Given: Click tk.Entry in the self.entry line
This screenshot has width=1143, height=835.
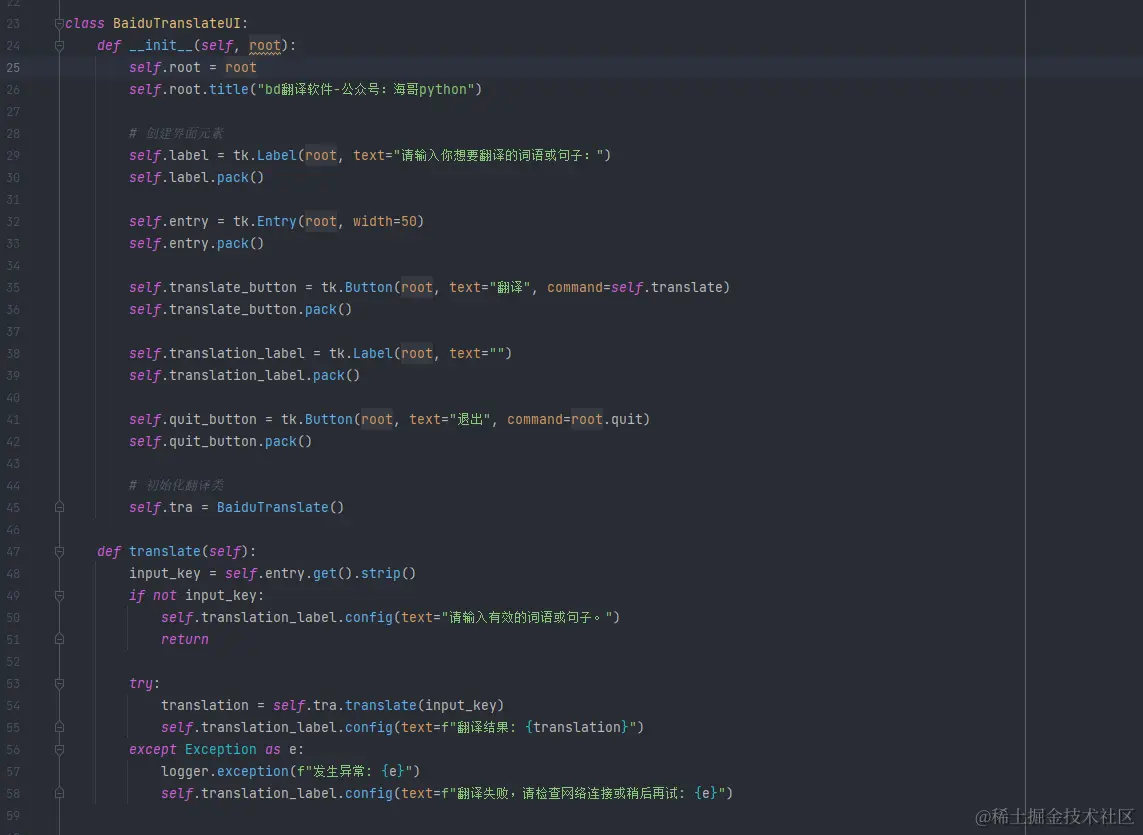Looking at the screenshot, I should pos(265,221).
